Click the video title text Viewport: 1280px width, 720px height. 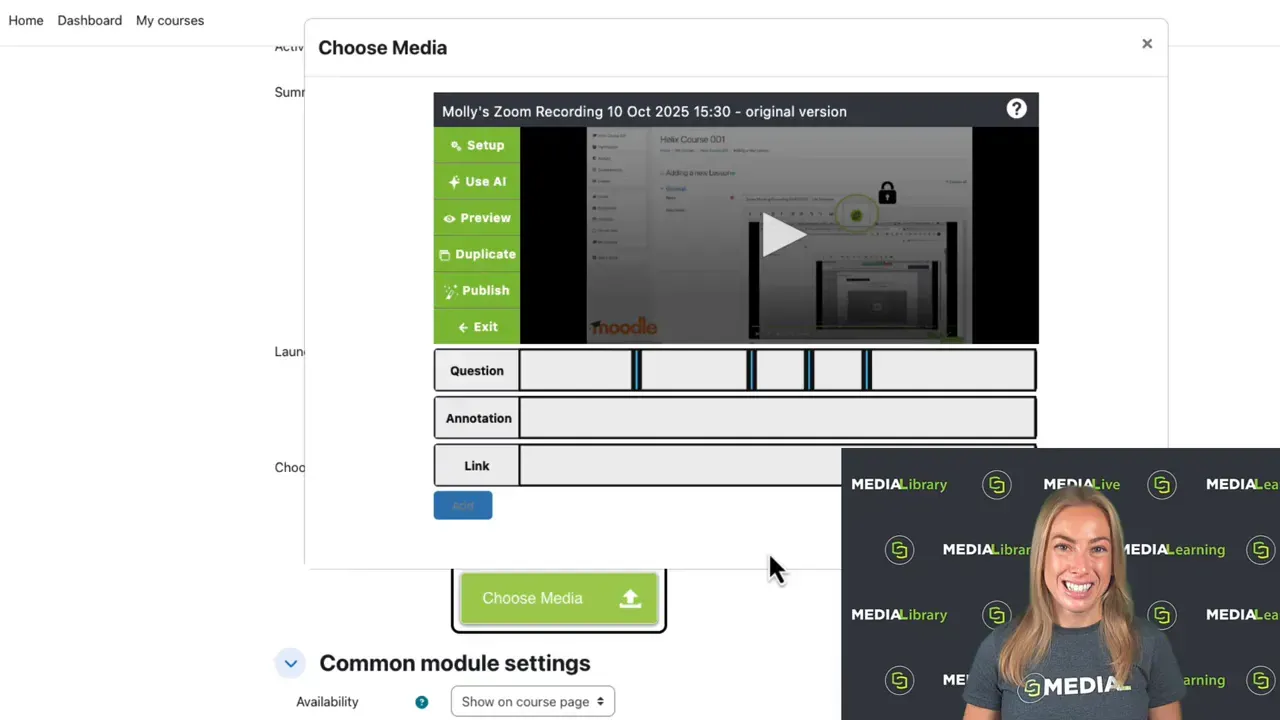point(644,111)
